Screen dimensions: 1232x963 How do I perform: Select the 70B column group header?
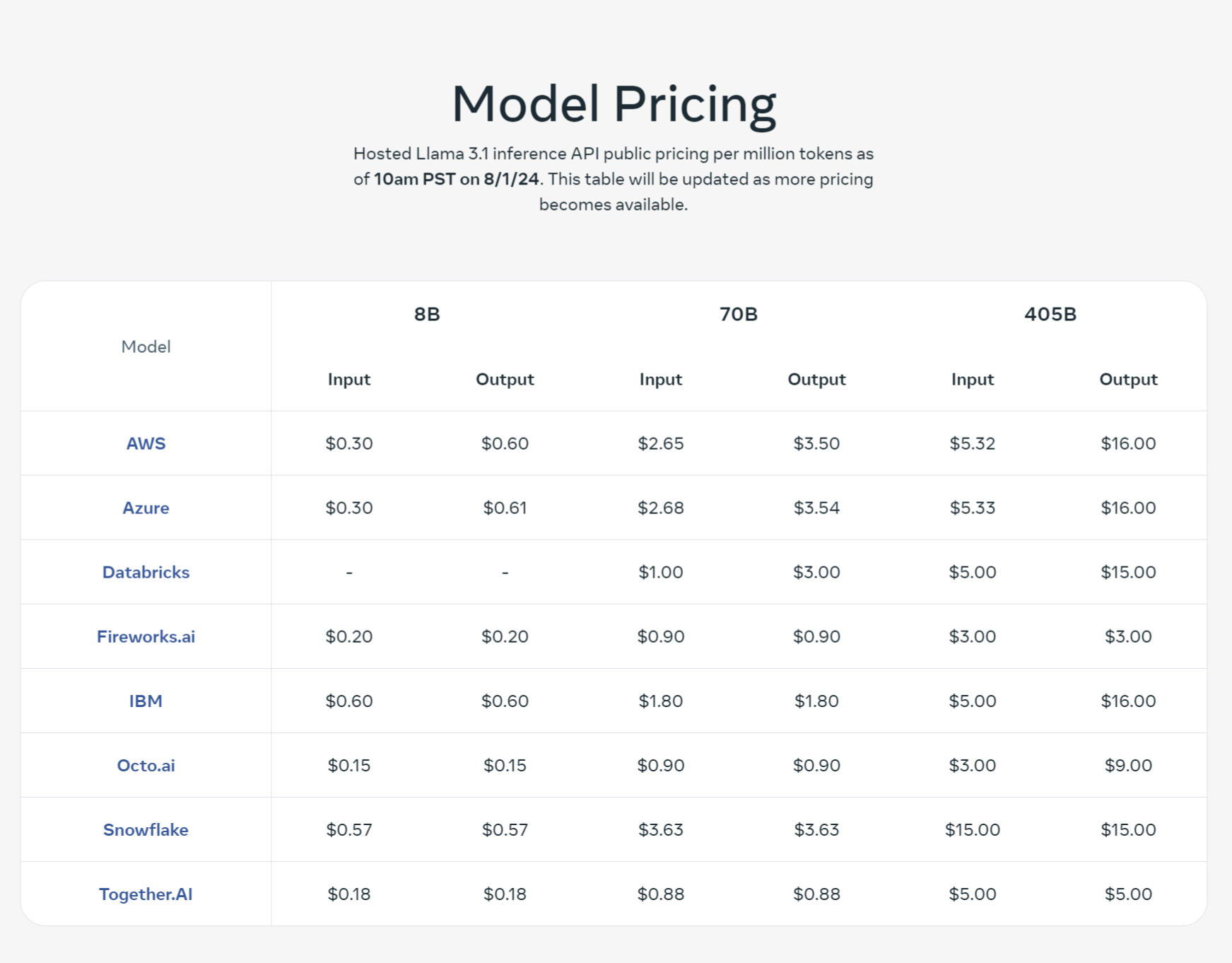pyautogui.click(x=739, y=314)
